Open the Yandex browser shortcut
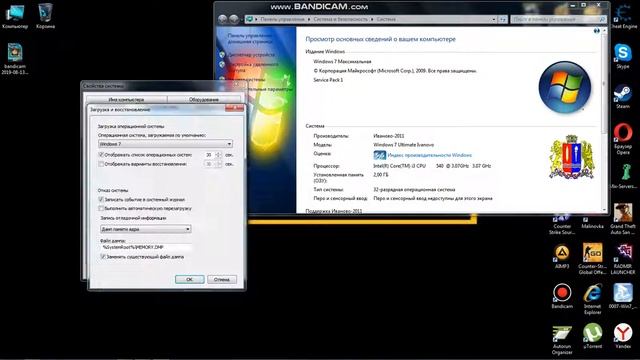The width and height of the screenshot is (640, 360). click(x=623, y=336)
